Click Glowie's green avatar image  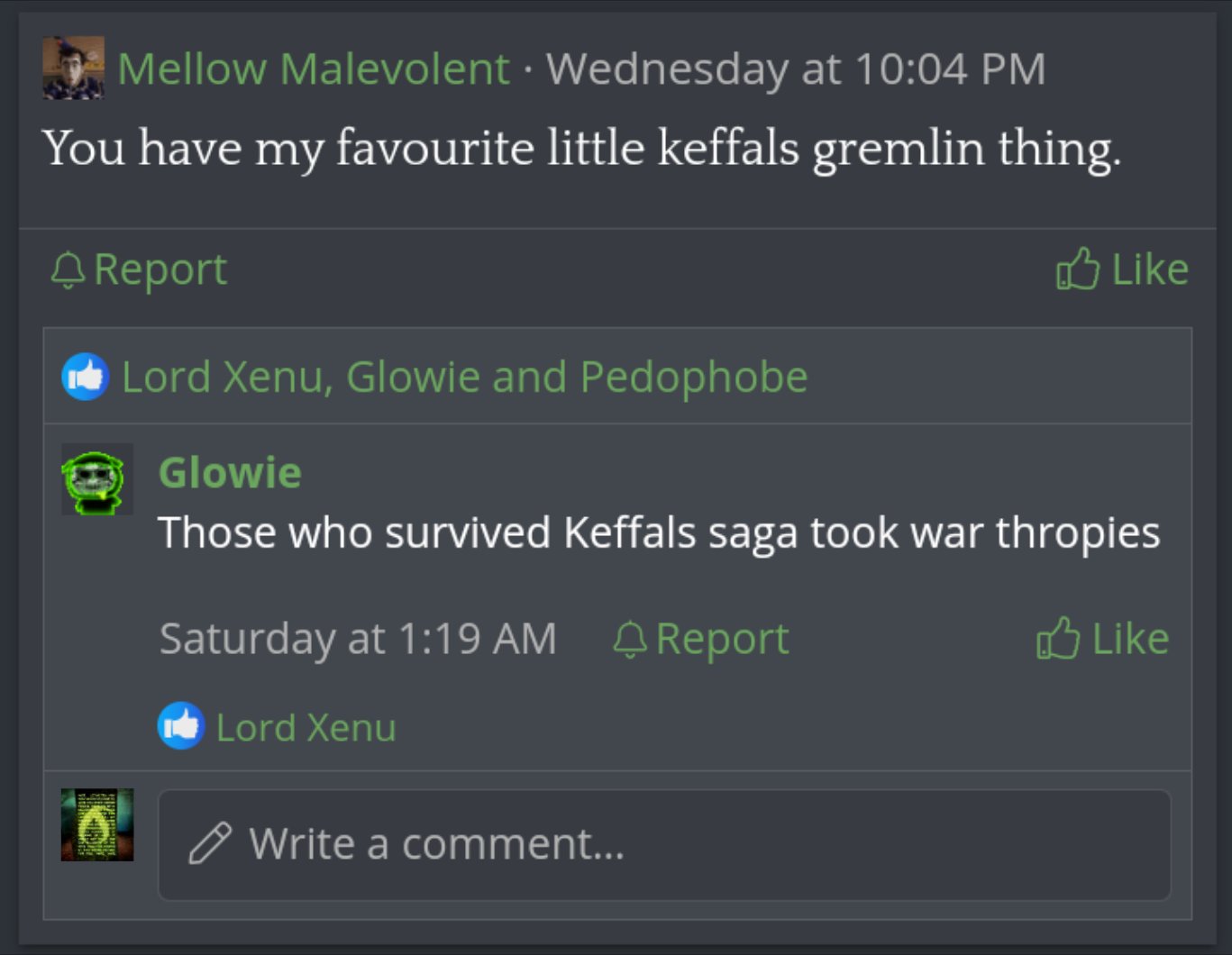96,479
